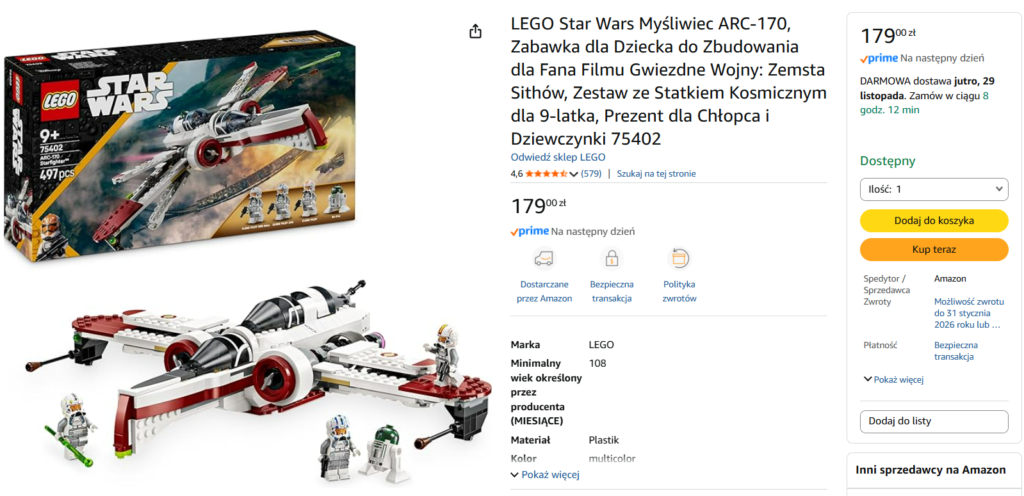
Task: Open the rating breakdown chevron
Action: 574,174
